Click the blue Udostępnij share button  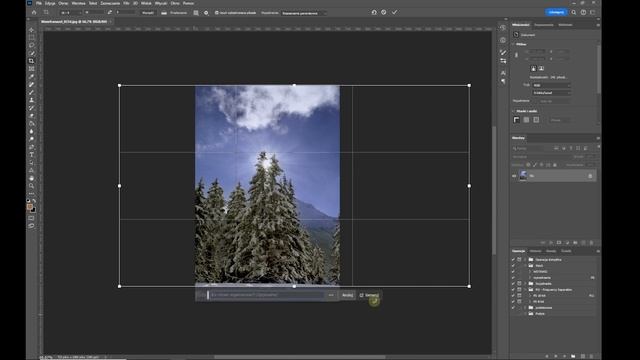pos(556,12)
